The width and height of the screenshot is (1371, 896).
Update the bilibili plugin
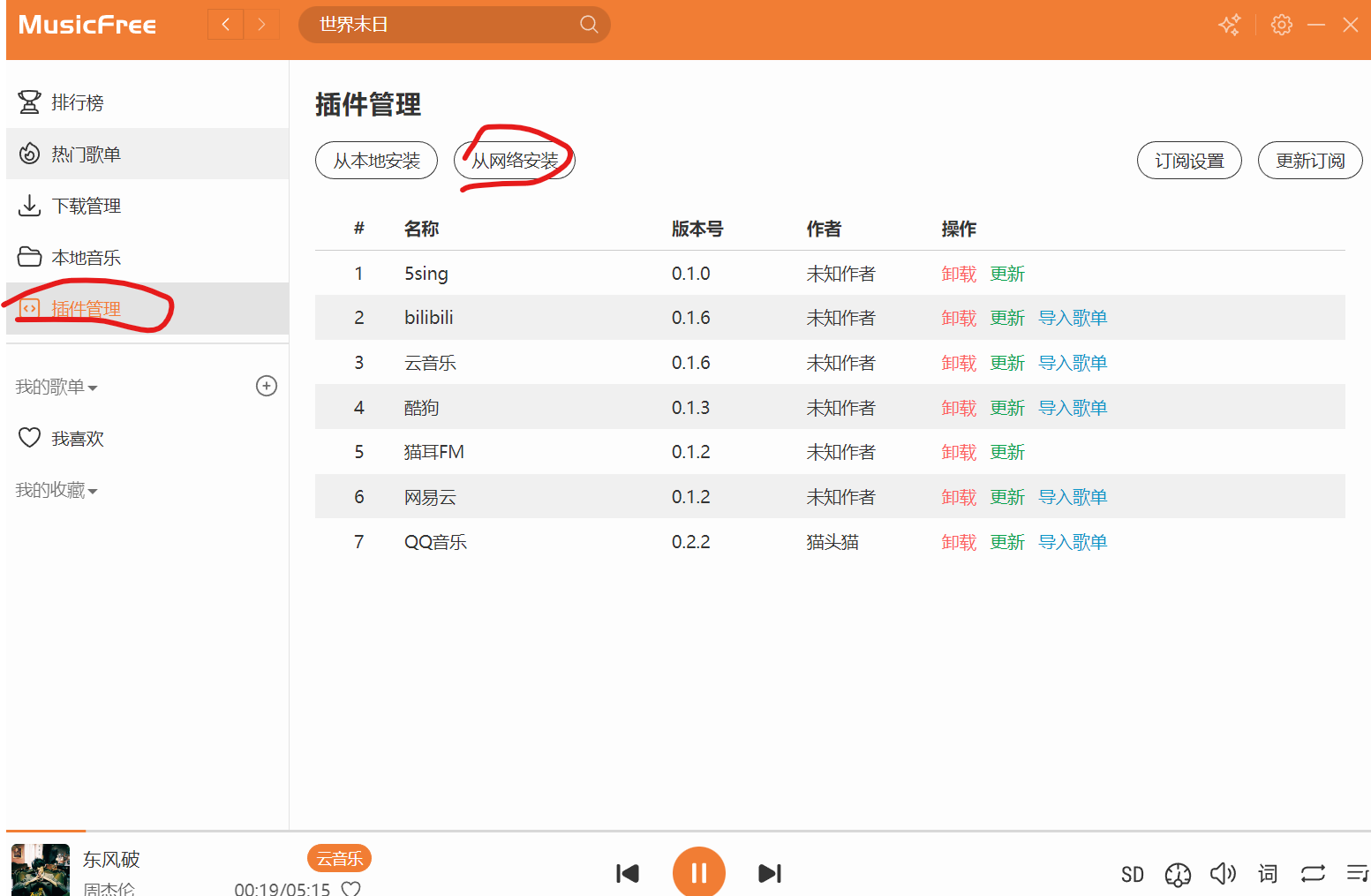coord(1007,318)
